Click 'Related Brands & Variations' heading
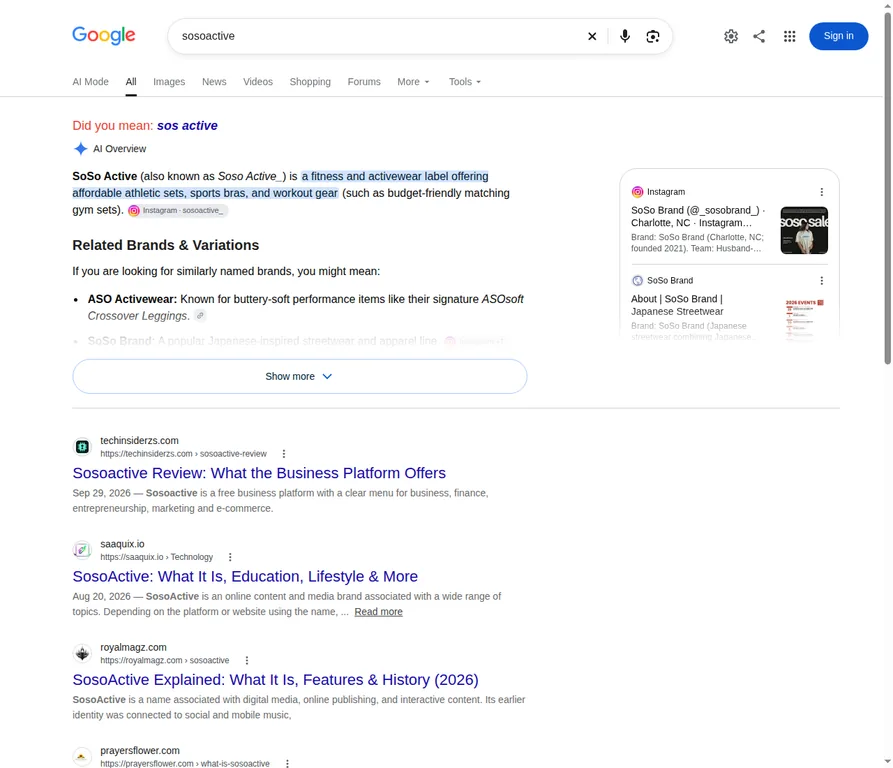893x768 pixels. coord(166,245)
